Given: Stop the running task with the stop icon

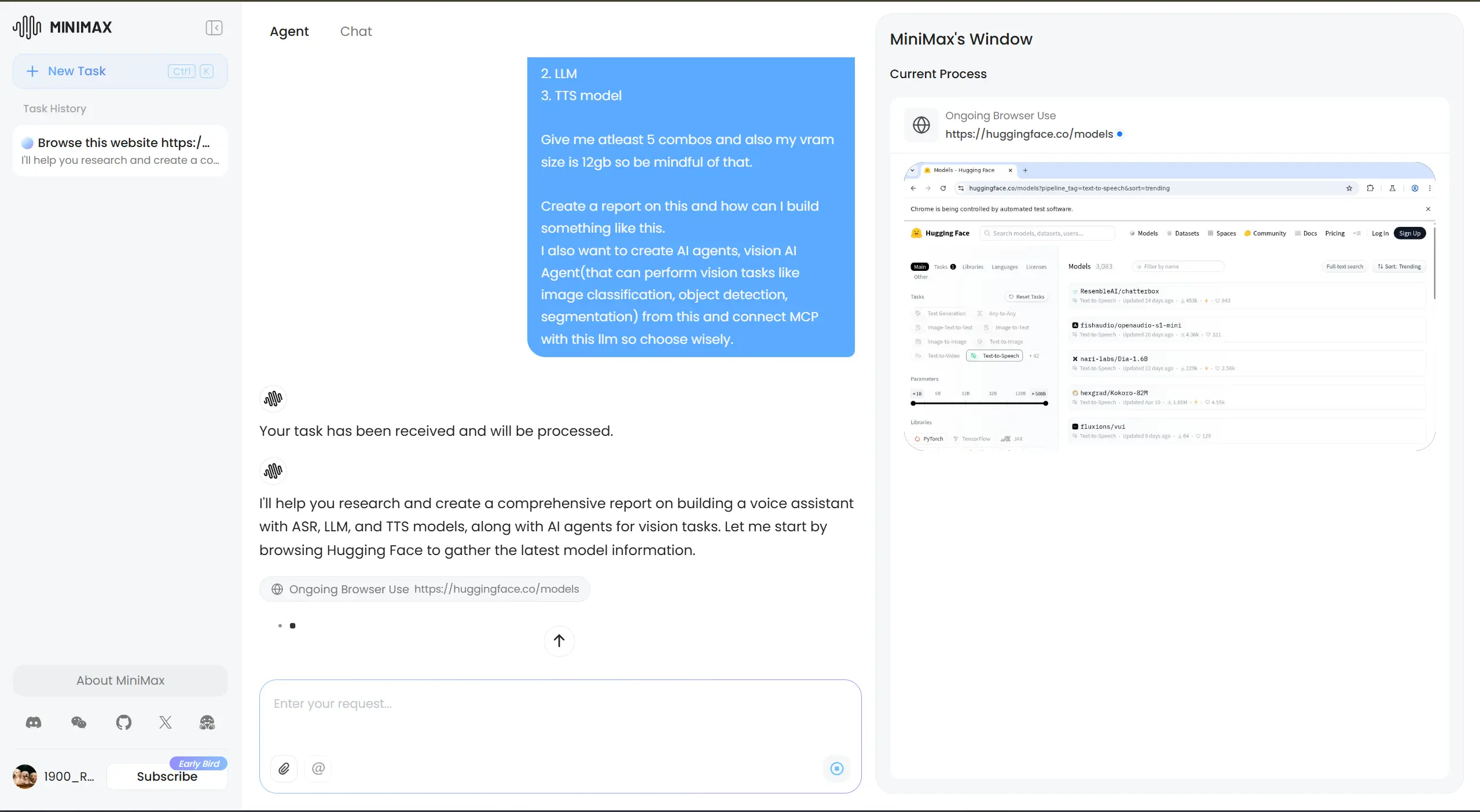Looking at the screenshot, I should (x=836, y=769).
